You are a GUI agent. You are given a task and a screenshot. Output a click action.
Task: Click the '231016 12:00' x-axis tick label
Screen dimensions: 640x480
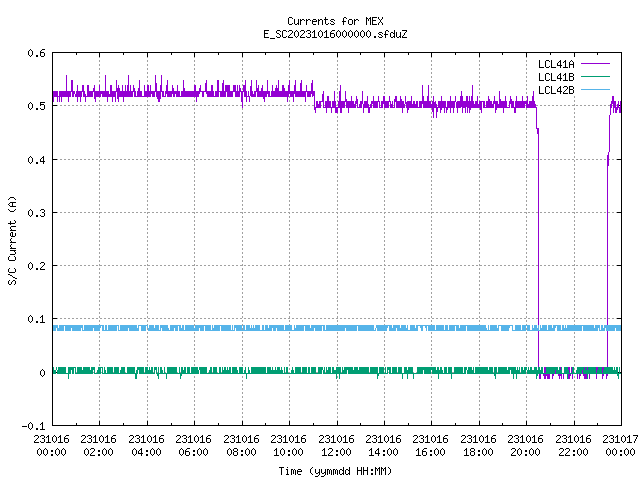pyautogui.click(x=337, y=446)
